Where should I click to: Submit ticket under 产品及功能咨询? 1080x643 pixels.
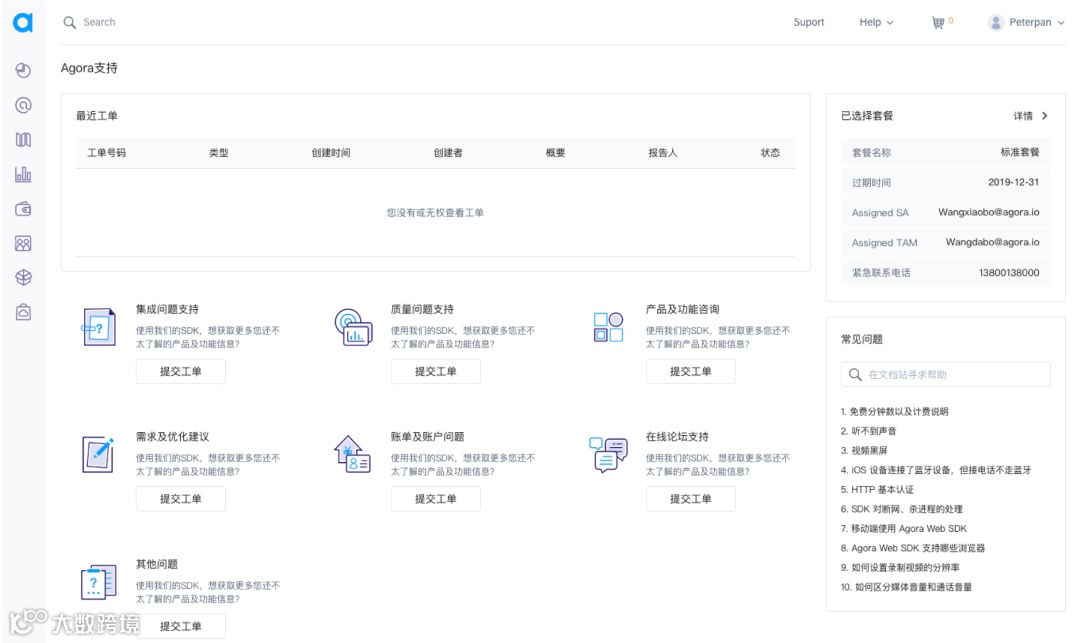click(690, 372)
